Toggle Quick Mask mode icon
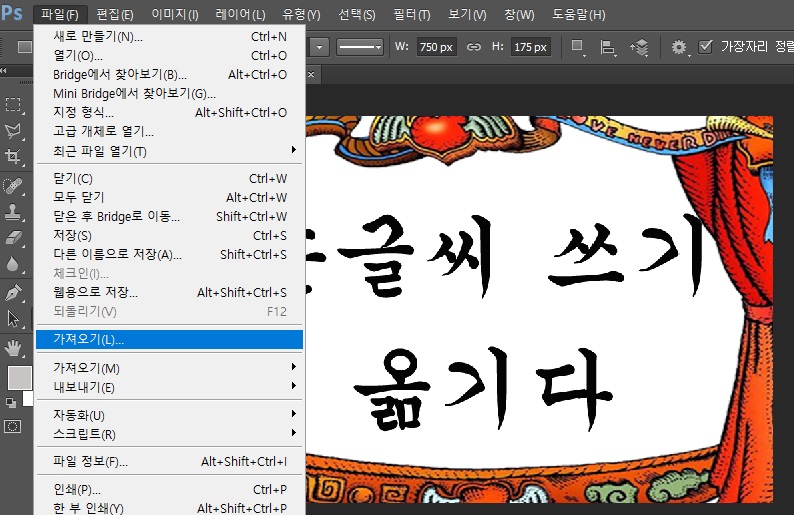The height and width of the screenshot is (515, 794). click(13, 426)
